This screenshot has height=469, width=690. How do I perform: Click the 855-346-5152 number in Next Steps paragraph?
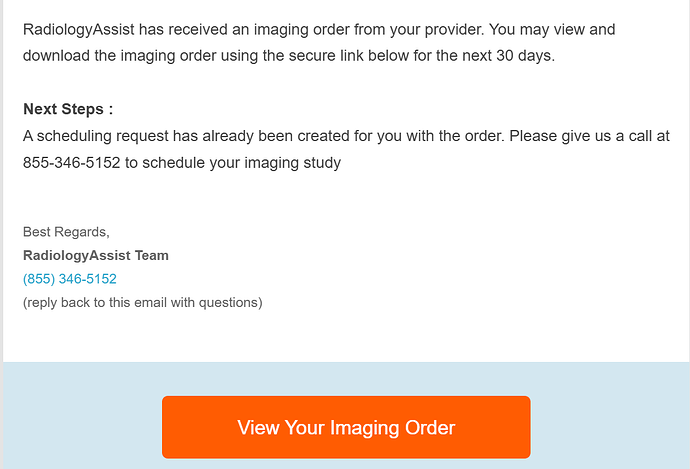tap(72, 163)
